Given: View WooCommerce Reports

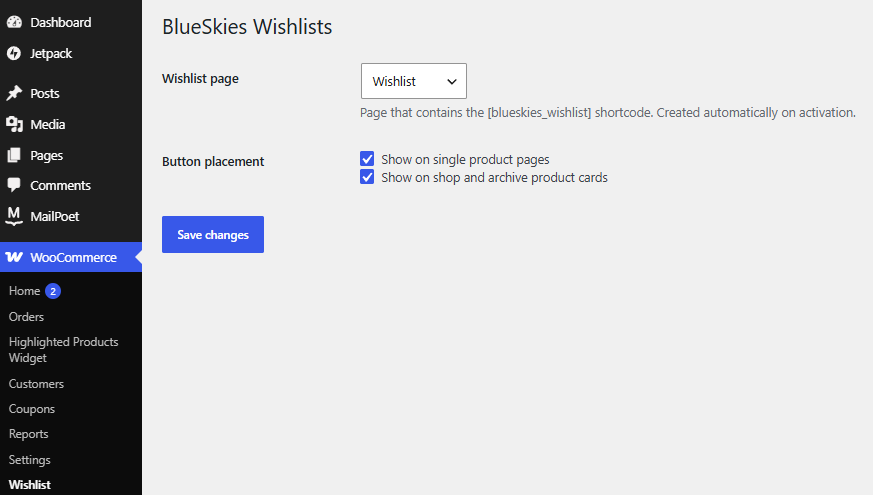Looking at the screenshot, I should pyautogui.click(x=28, y=434).
